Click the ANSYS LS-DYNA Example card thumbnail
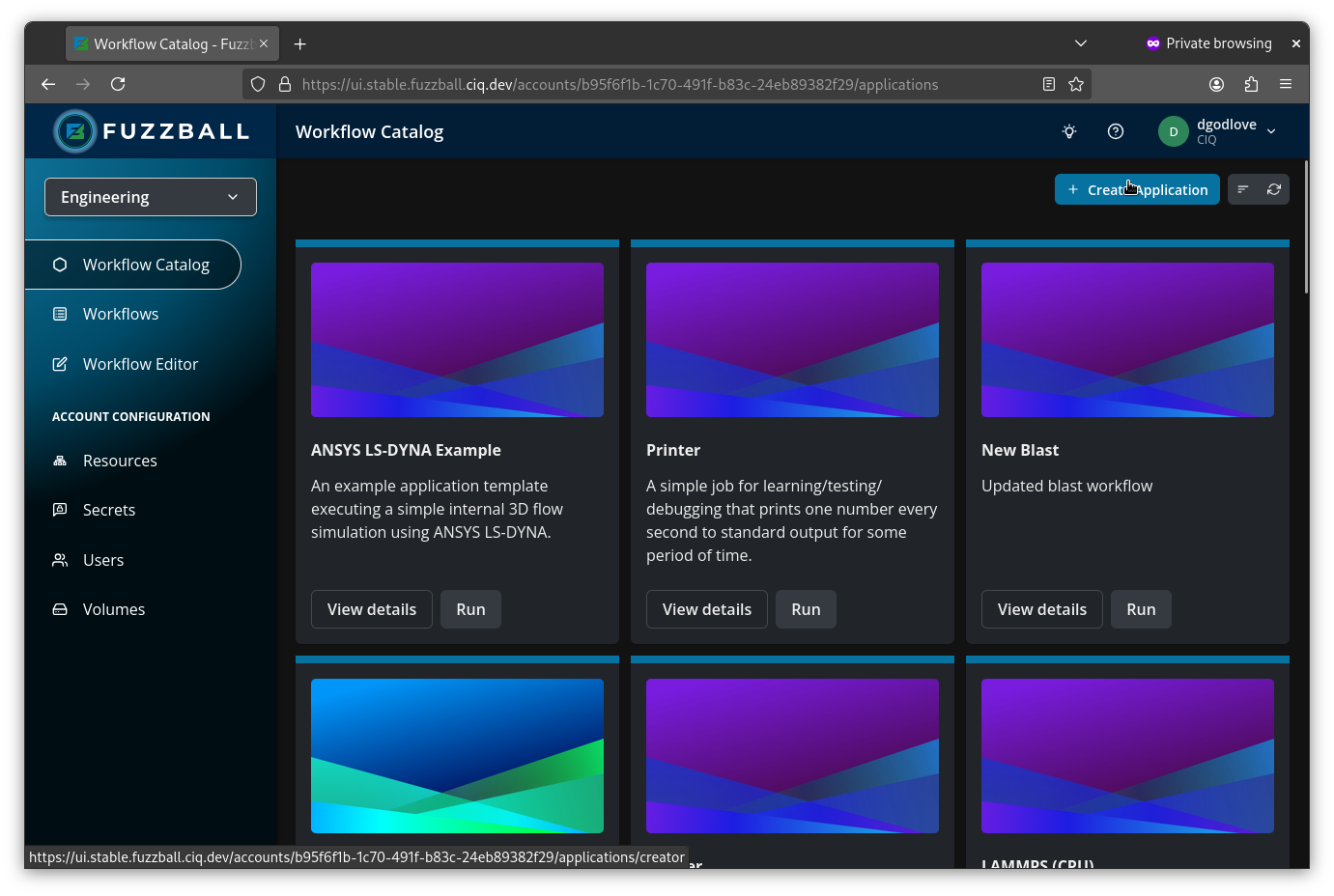1334x896 pixels. coord(457,340)
